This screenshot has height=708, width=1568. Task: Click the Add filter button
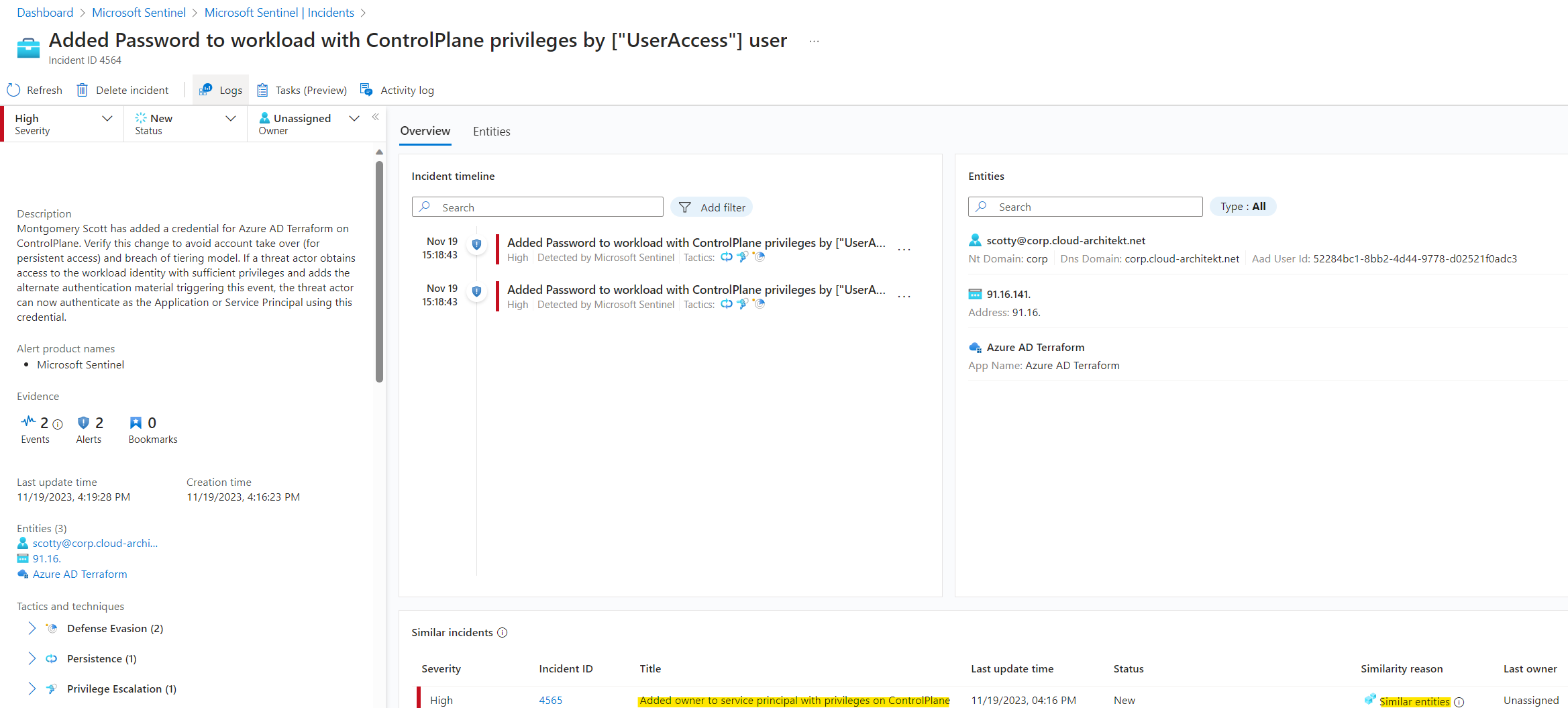tap(712, 207)
